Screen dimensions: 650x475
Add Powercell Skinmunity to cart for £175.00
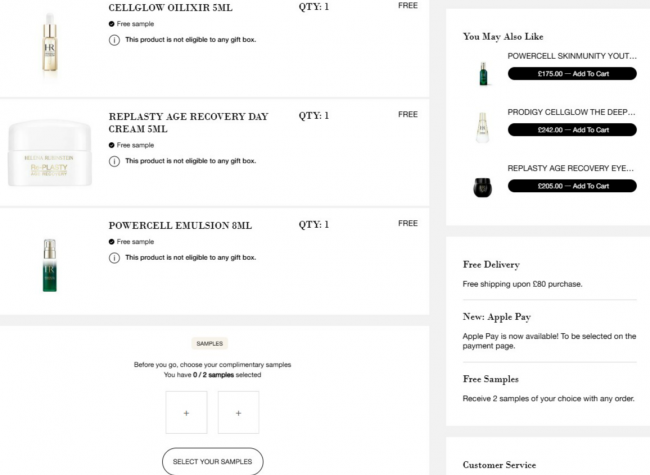point(572,74)
